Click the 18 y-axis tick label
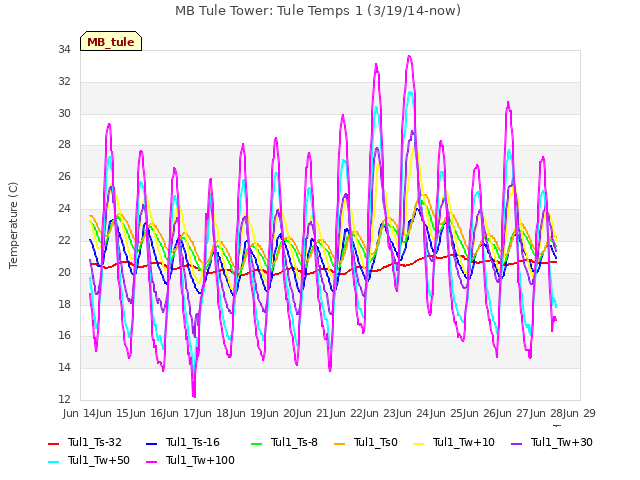 [x=64, y=304]
